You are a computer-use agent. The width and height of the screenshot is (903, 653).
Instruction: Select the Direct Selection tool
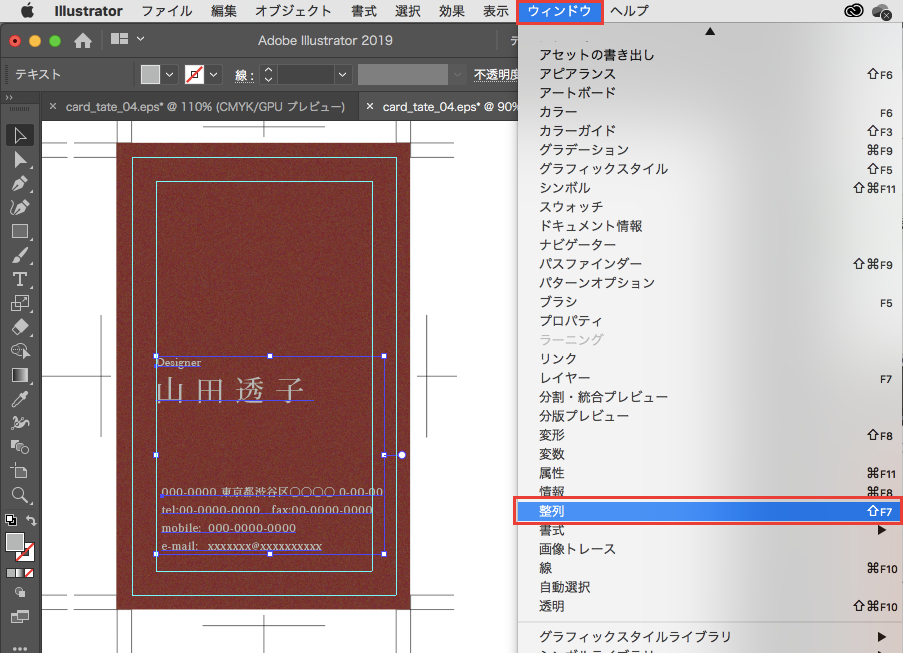[19, 159]
